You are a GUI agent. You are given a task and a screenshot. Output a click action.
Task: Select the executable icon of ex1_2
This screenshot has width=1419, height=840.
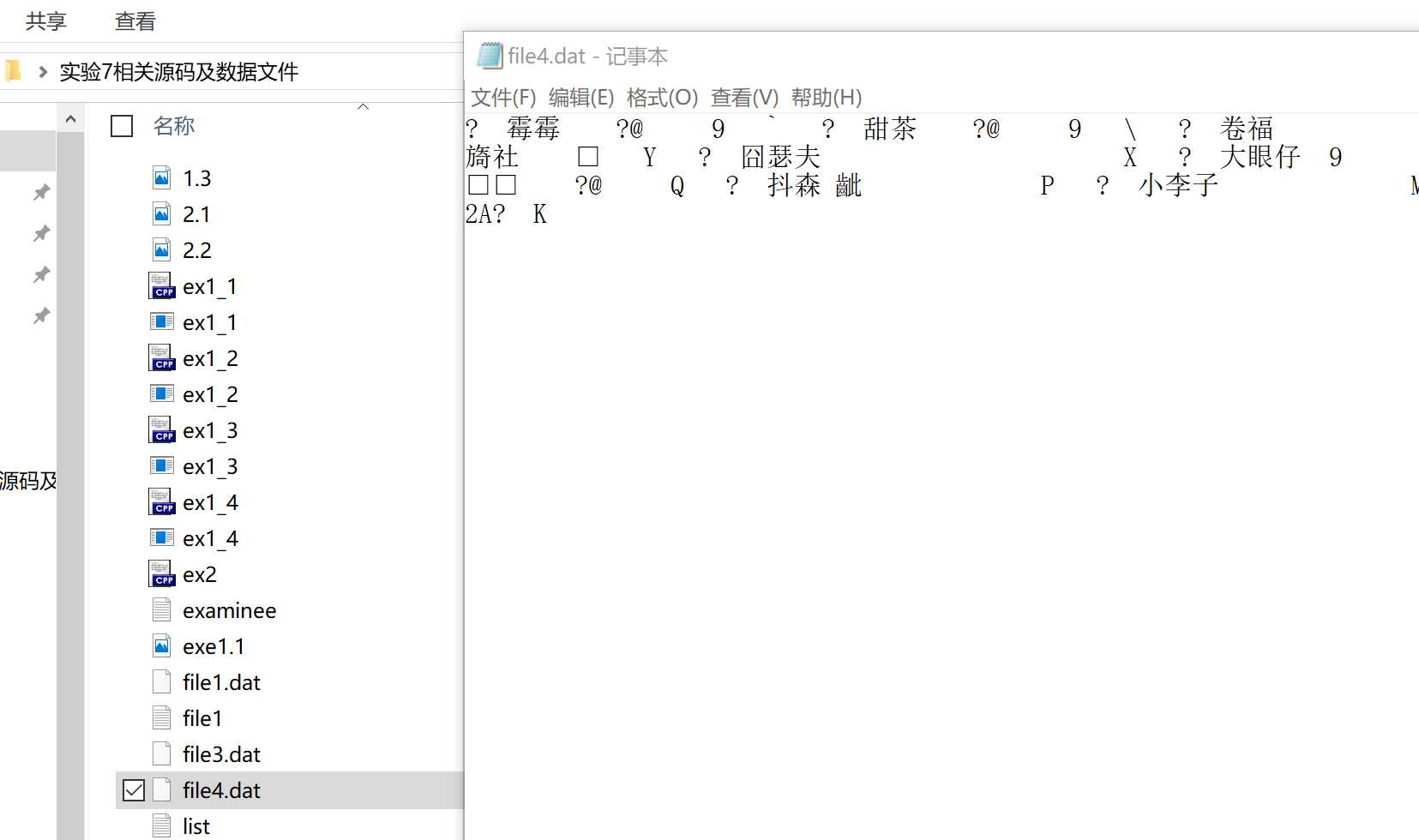click(x=162, y=394)
